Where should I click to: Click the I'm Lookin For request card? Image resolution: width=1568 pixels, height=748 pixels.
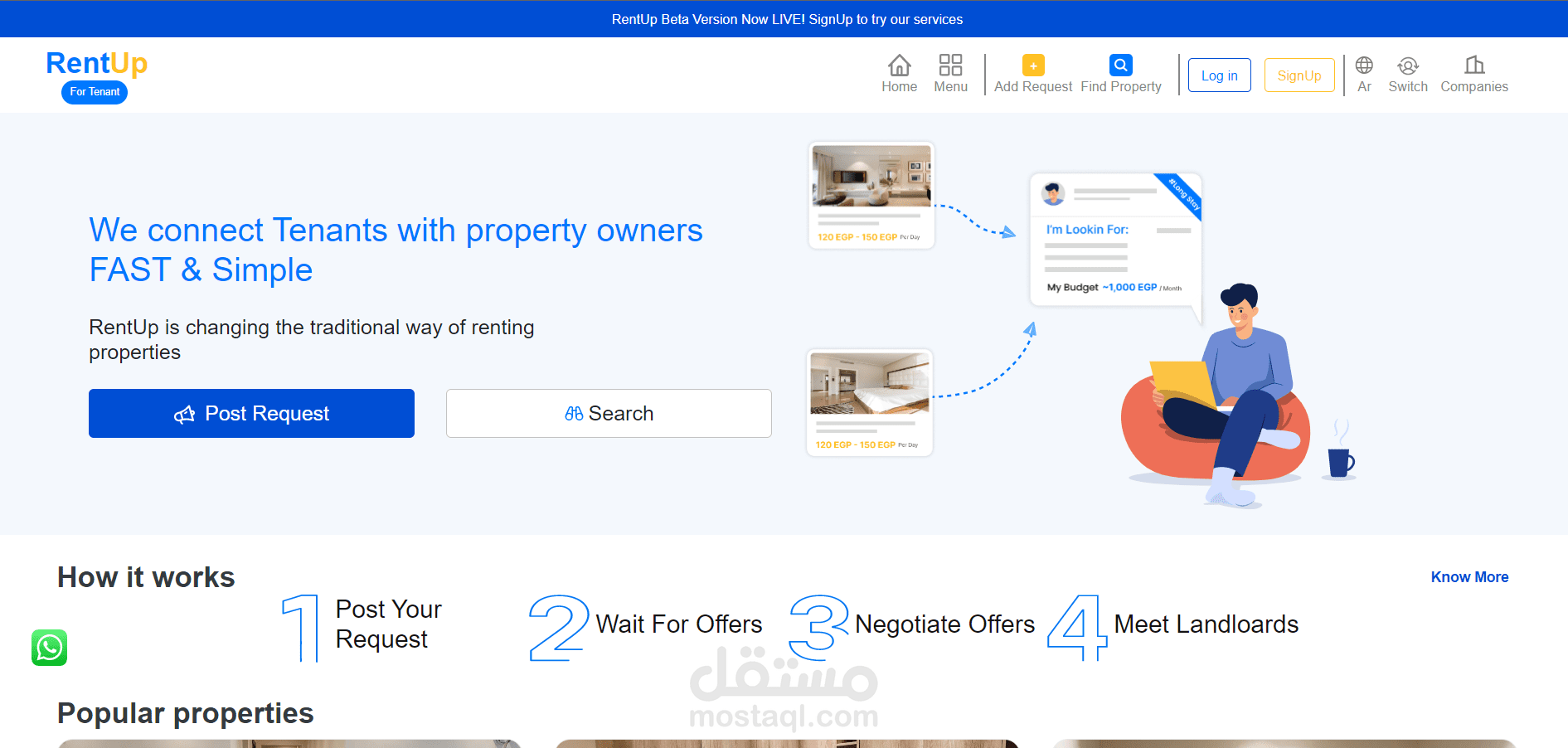pyautogui.click(x=1115, y=240)
